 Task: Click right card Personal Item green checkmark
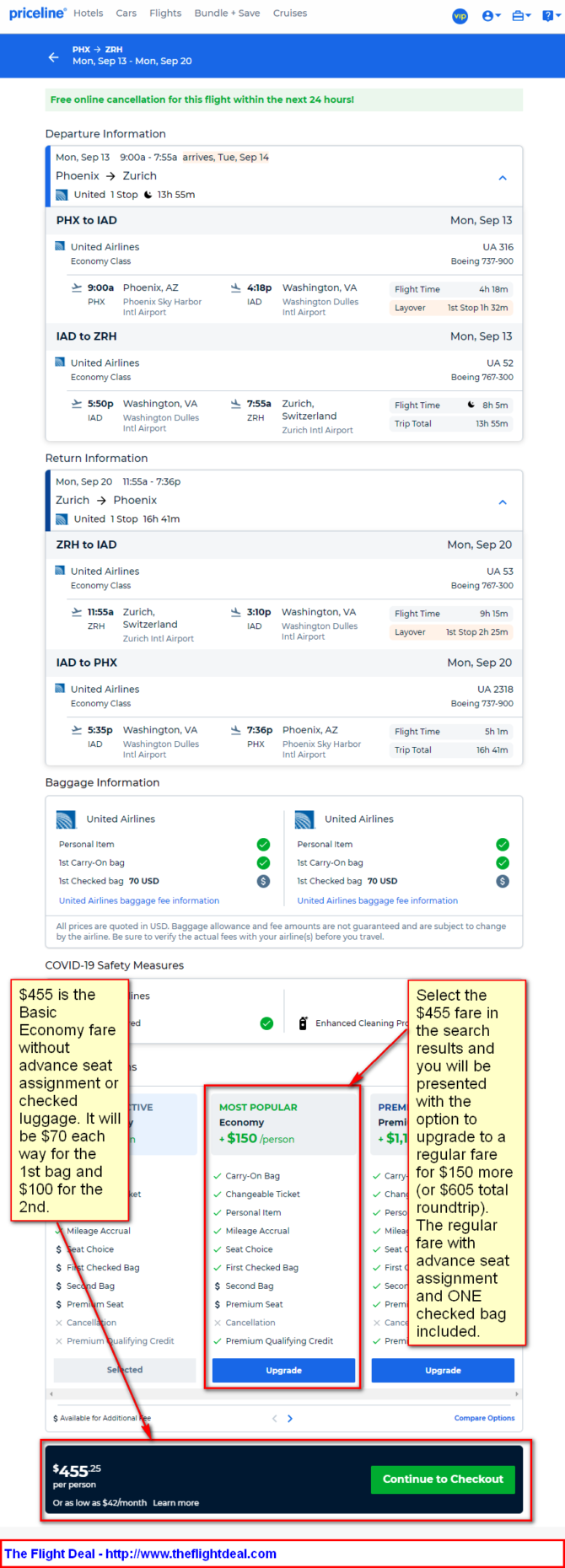pyautogui.click(x=503, y=845)
